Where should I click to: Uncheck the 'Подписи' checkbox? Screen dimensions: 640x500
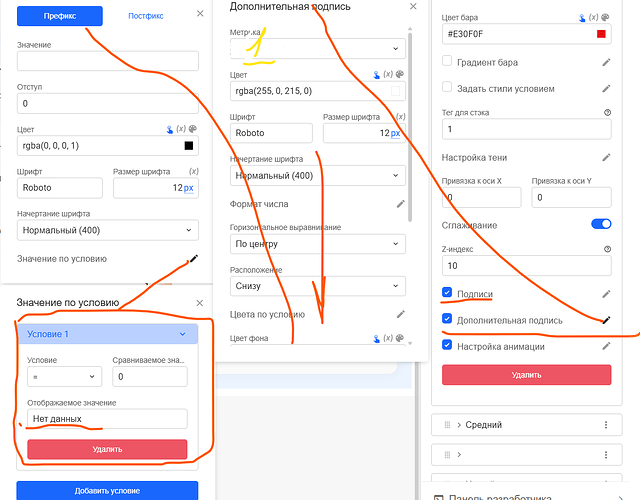447,294
